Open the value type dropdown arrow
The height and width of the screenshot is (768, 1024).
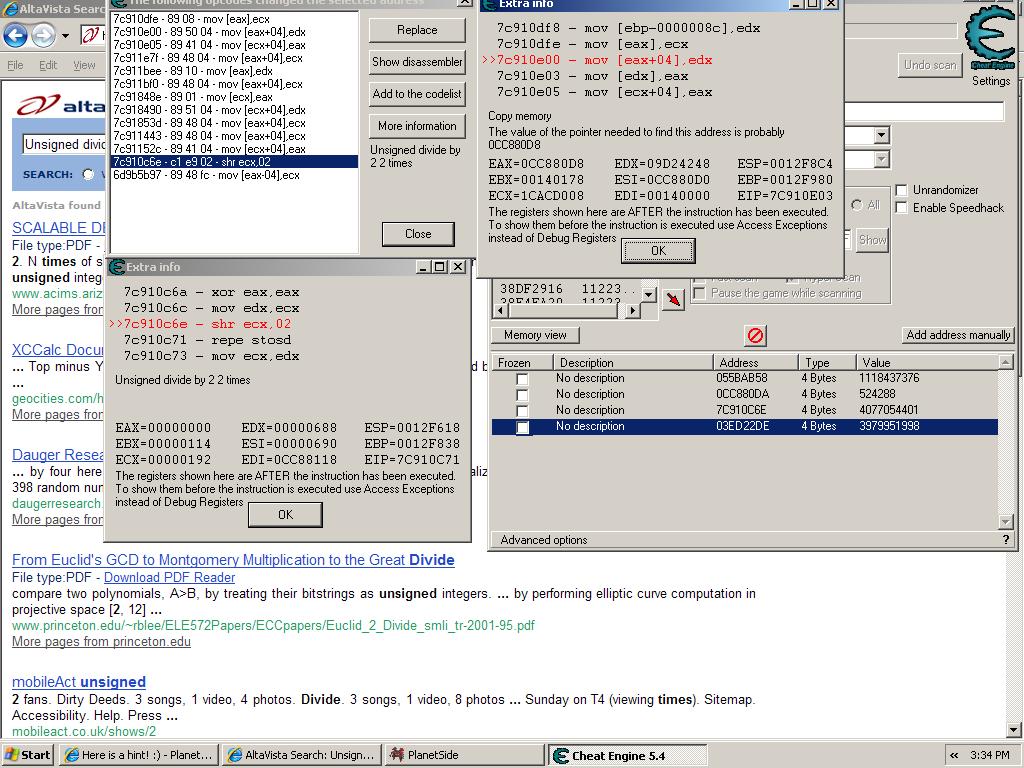point(881,160)
